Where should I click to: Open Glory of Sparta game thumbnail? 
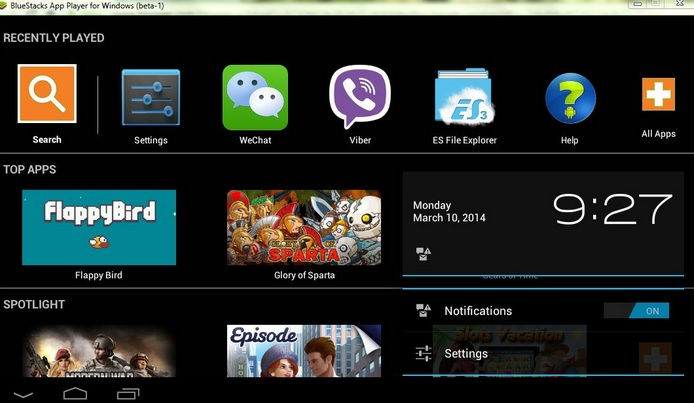pyautogui.click(x=304, y=227)
